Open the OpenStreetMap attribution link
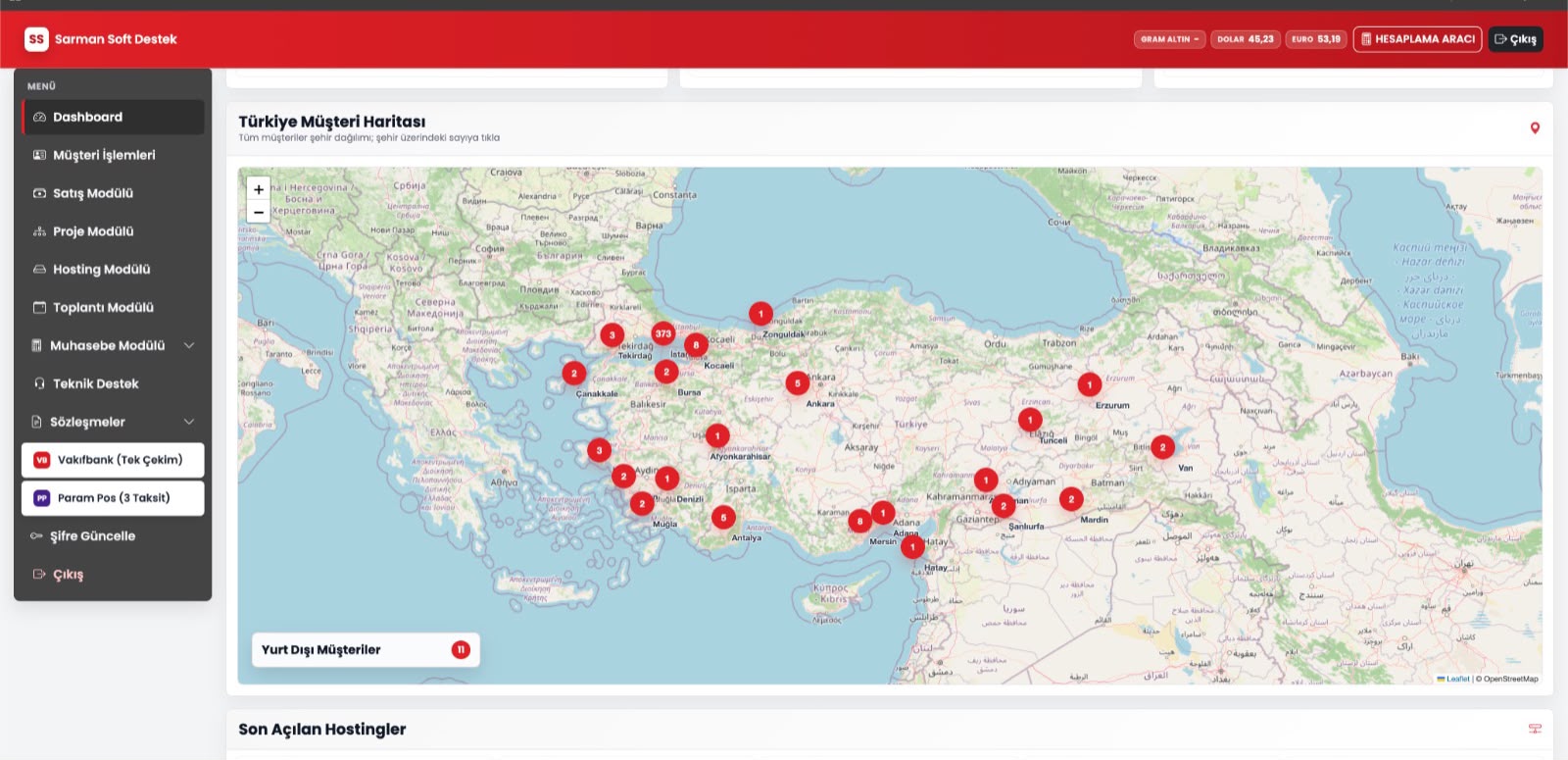1568x760 pixels. pos(1510,679)
